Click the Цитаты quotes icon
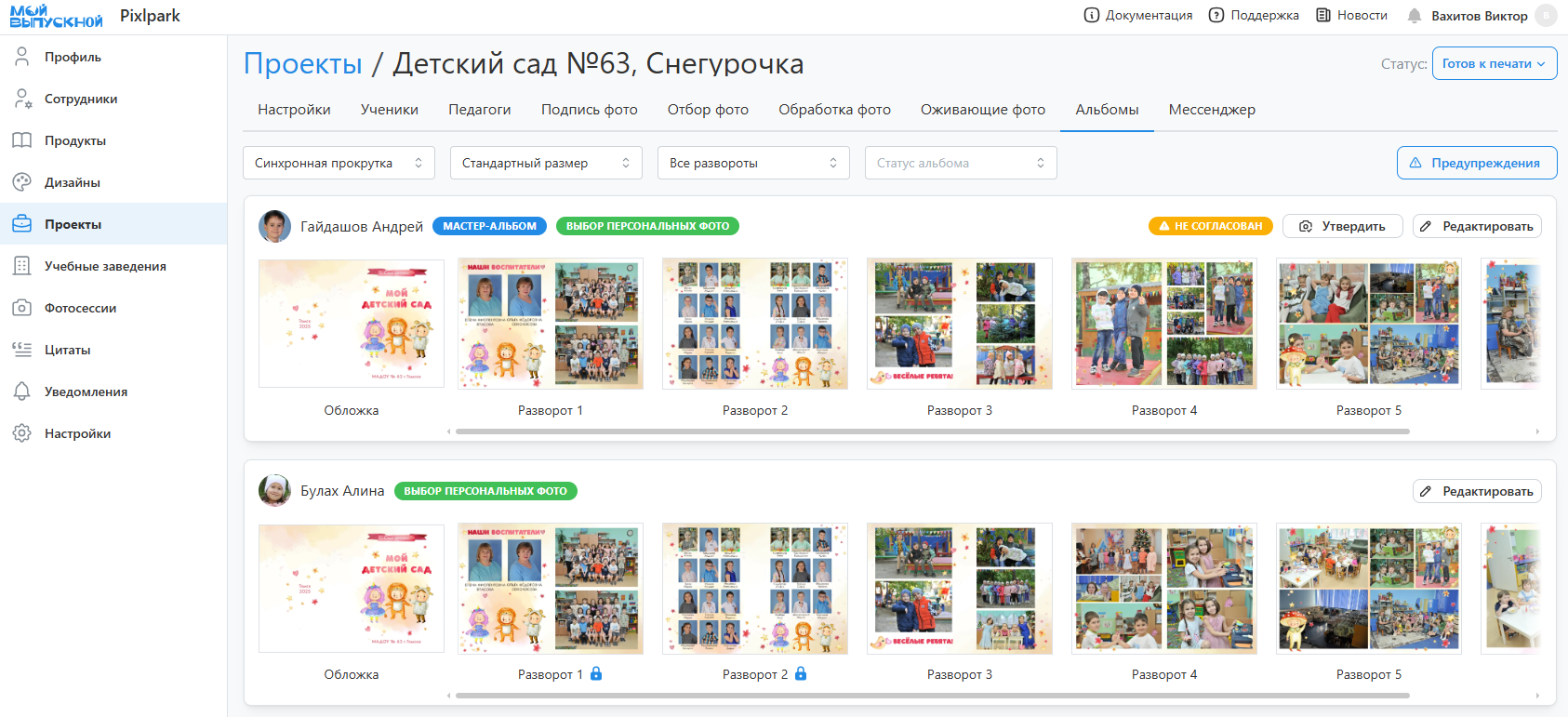Screen dimensions: 1568x717 pos(22,350)
